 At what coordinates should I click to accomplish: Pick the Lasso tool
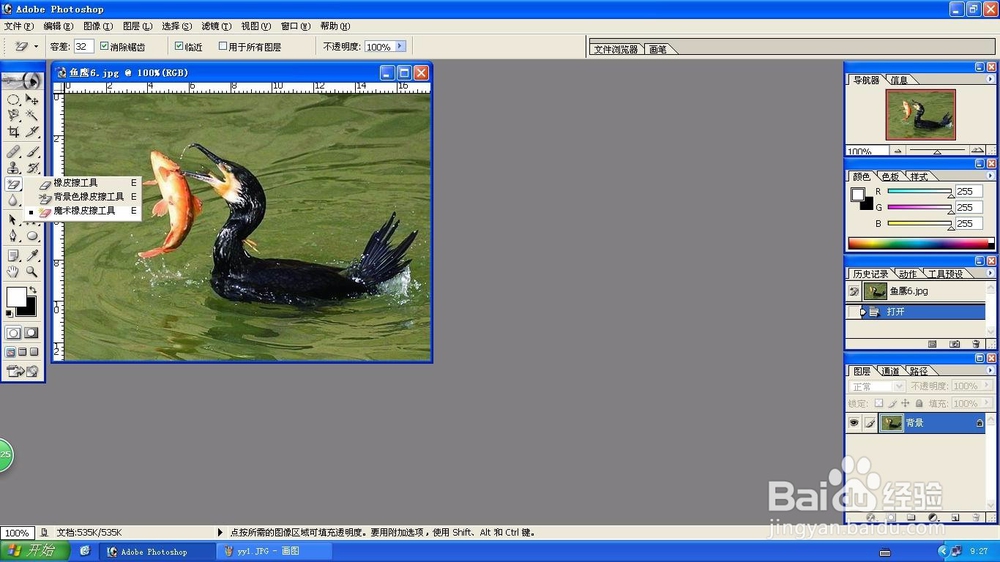click(13, 115)
